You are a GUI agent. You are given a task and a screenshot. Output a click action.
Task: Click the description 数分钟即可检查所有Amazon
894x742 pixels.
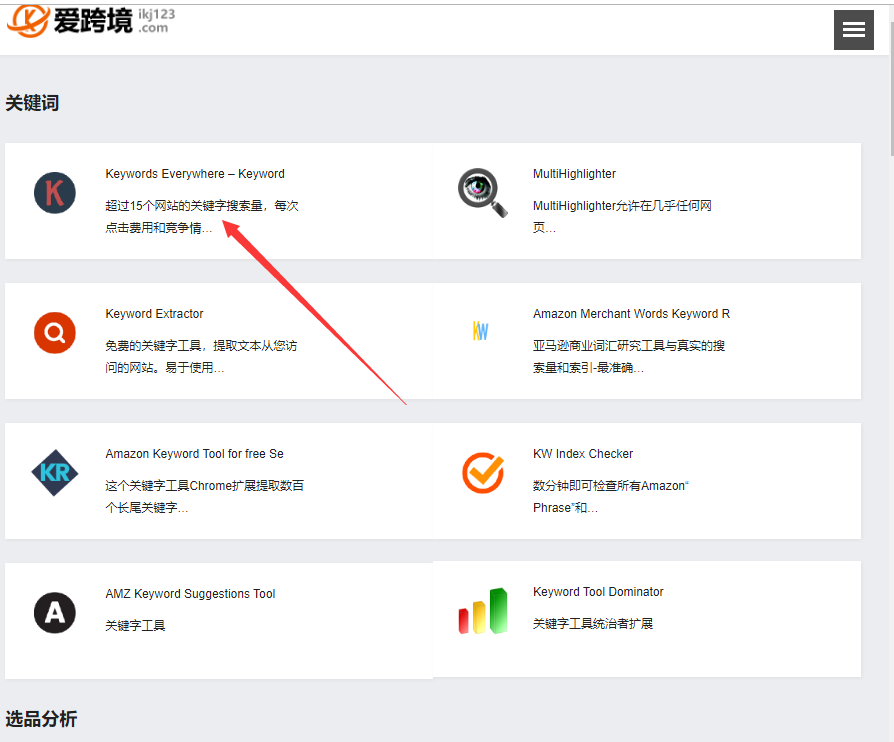click(x=611, y=497)
